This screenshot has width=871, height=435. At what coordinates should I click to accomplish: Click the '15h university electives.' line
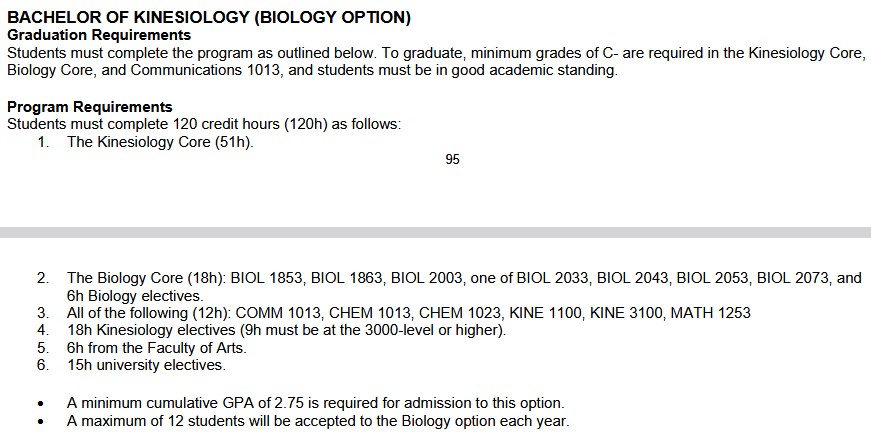click(147, 366)
